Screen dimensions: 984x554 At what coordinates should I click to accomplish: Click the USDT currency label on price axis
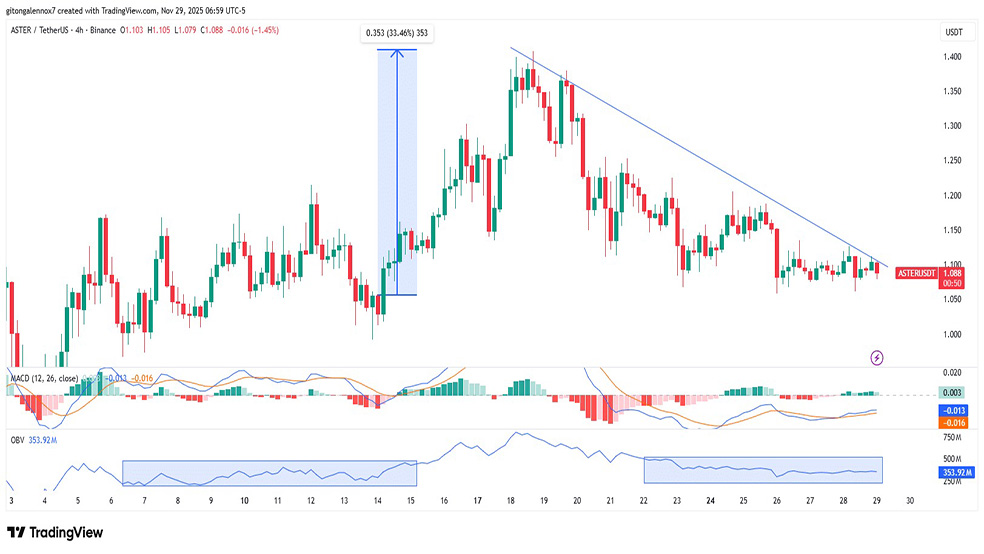[x=953, y=33]
